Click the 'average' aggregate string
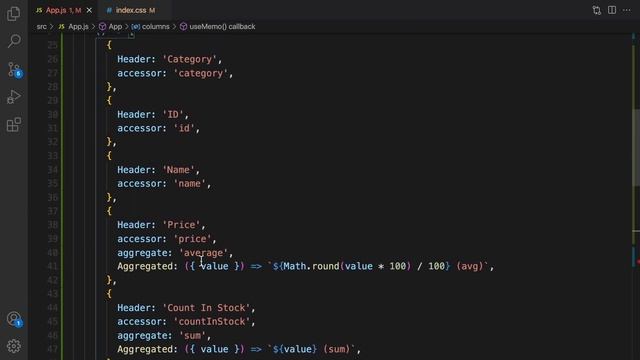640x360 pixels. tap(203, 253)
